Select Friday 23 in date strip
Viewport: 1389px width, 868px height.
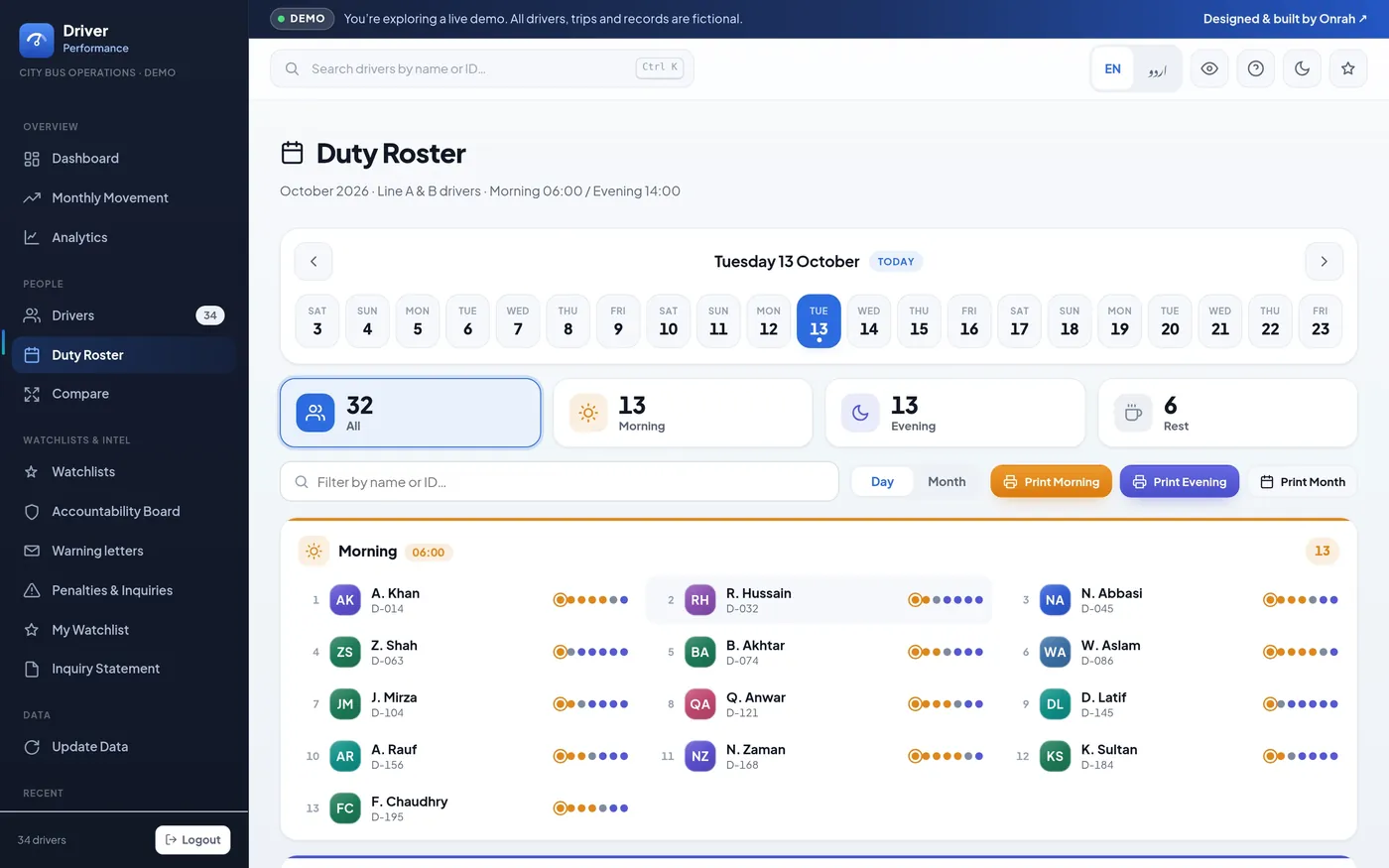pyautogui.click(x=1321, y=321)
